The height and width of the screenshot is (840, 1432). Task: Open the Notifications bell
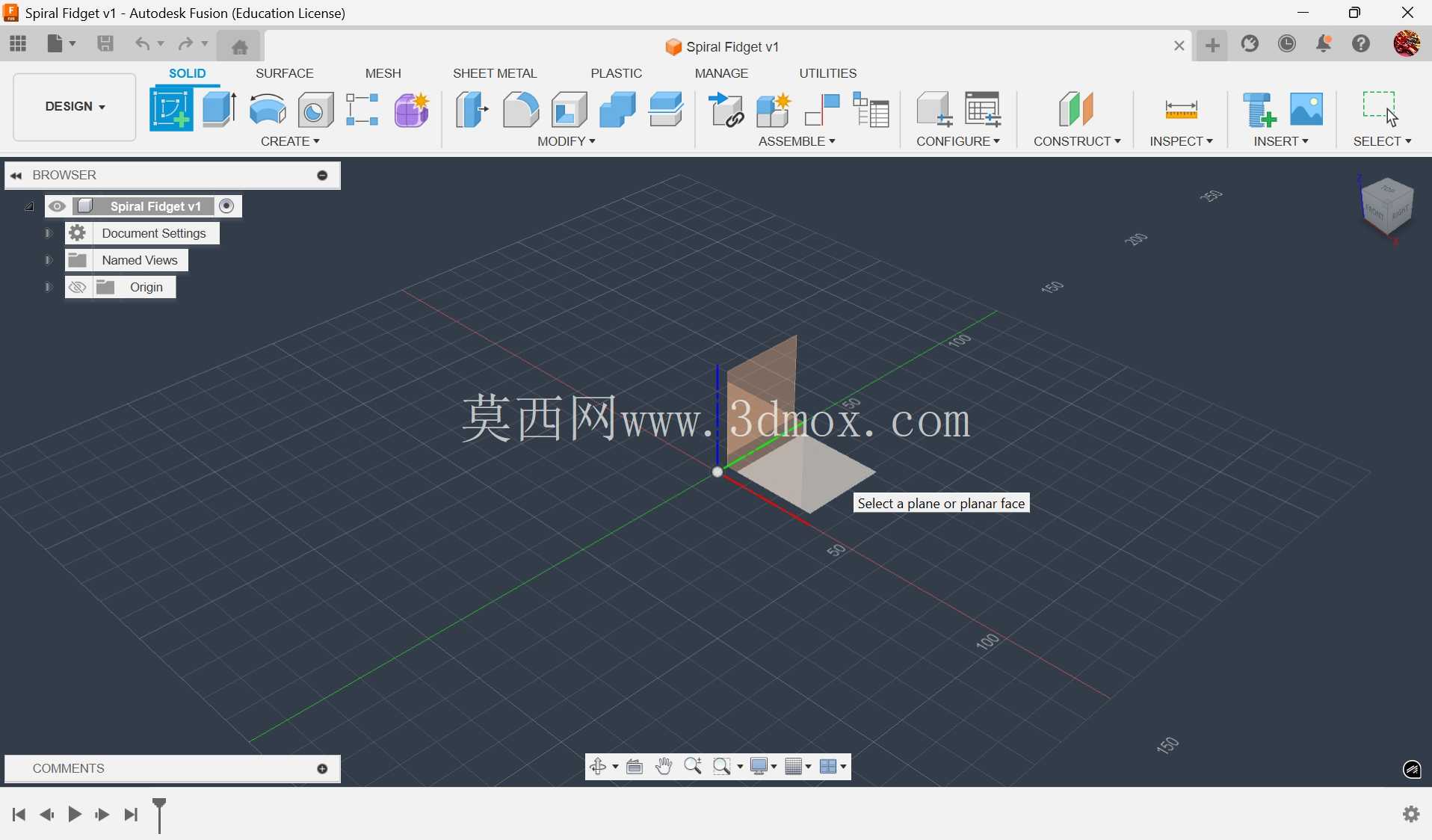click(1324, 44)
